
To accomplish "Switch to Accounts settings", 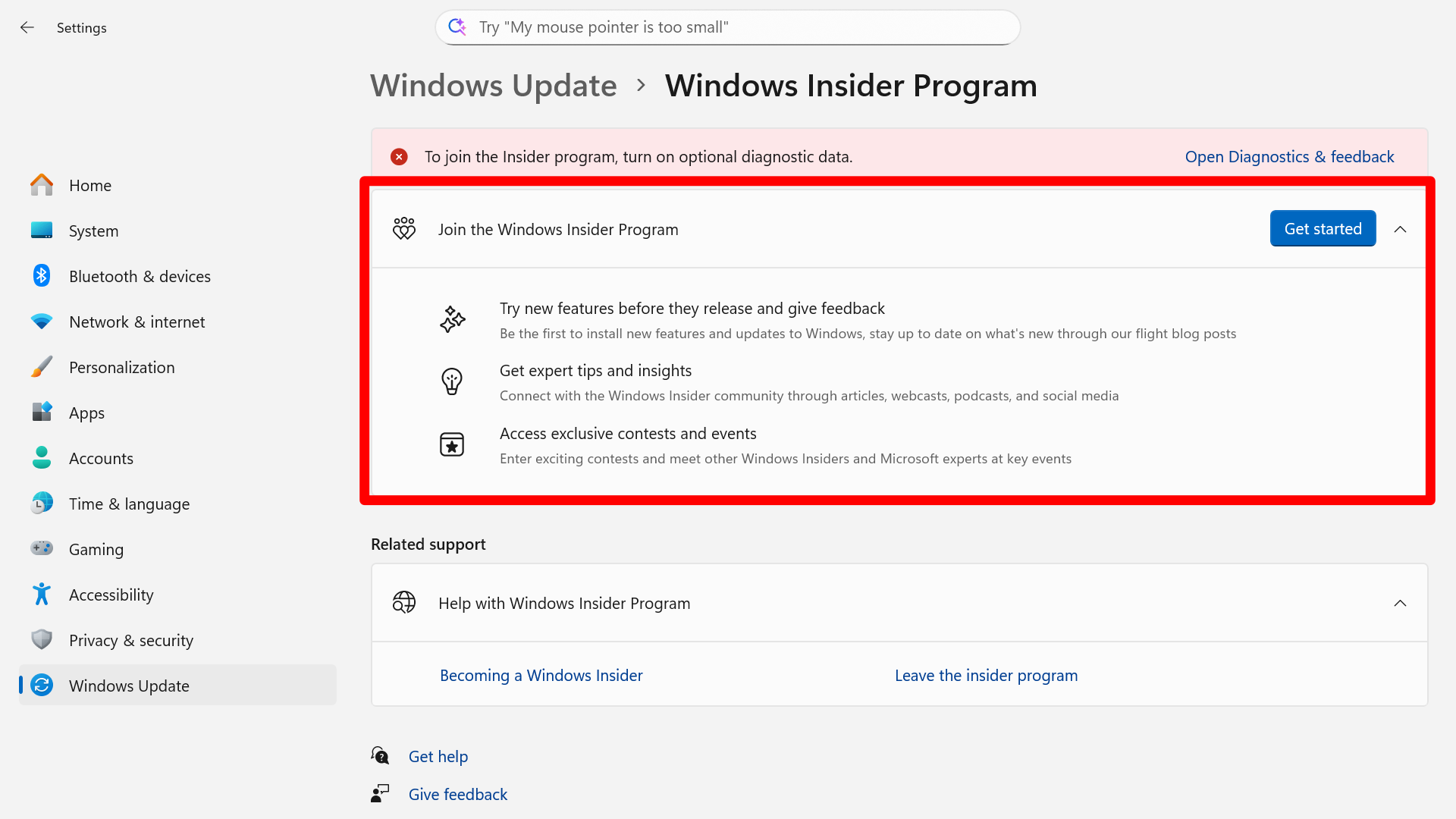I will [101, 458].
